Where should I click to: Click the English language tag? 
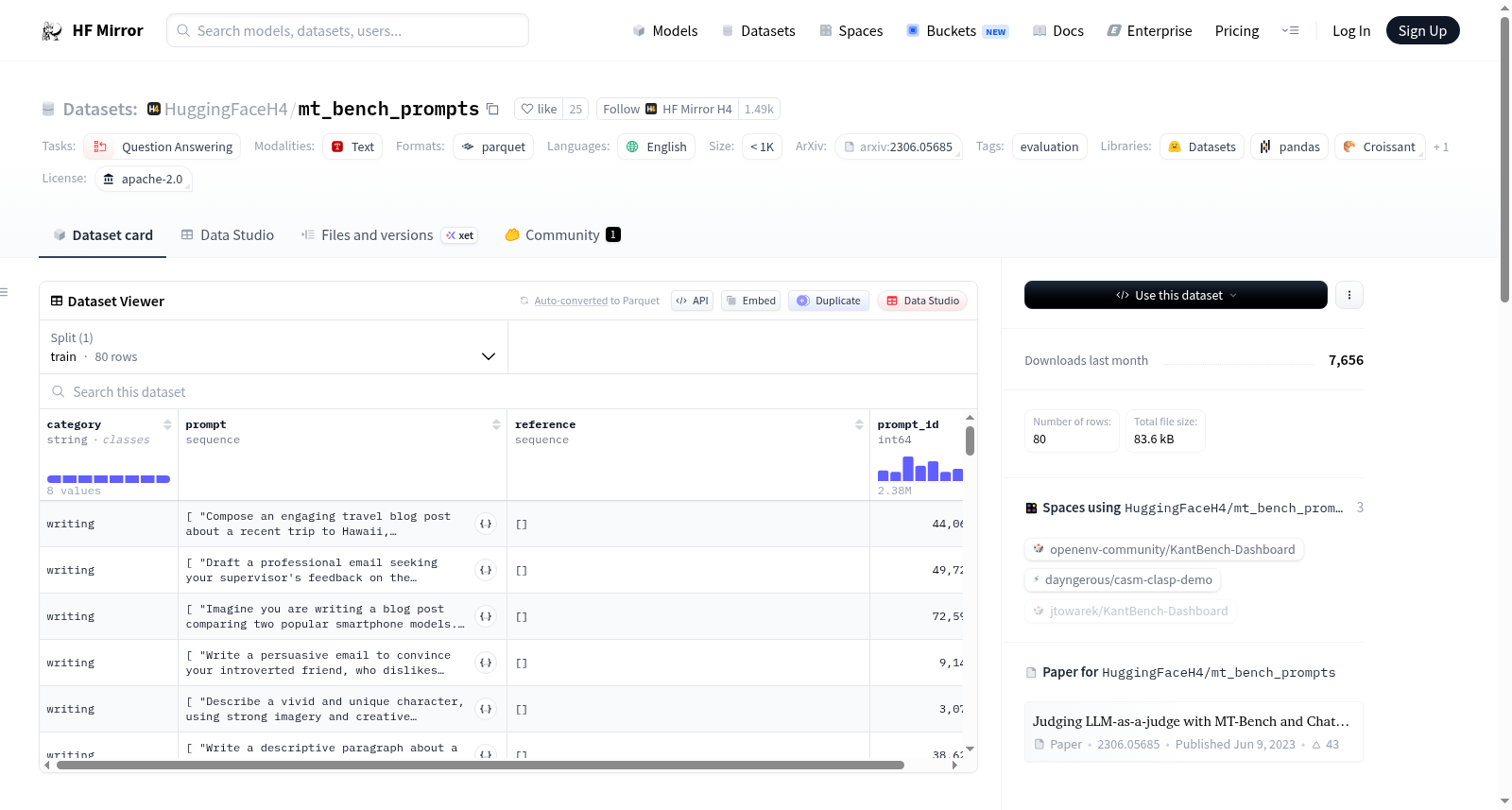coord(657,146)
